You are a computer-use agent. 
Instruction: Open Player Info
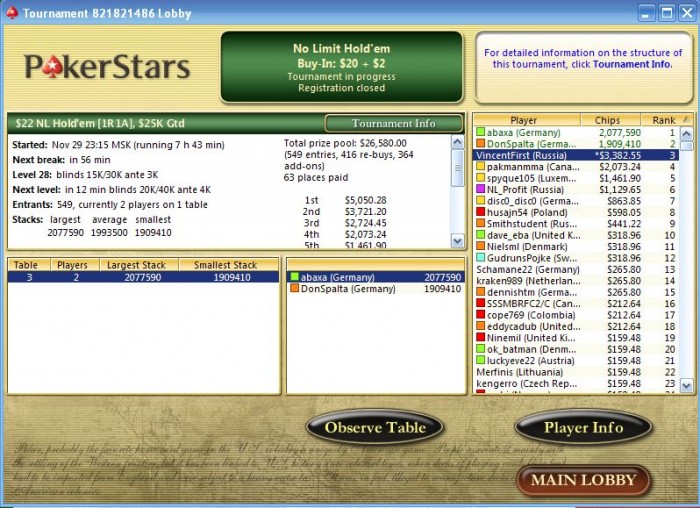(x=583, y=427)
